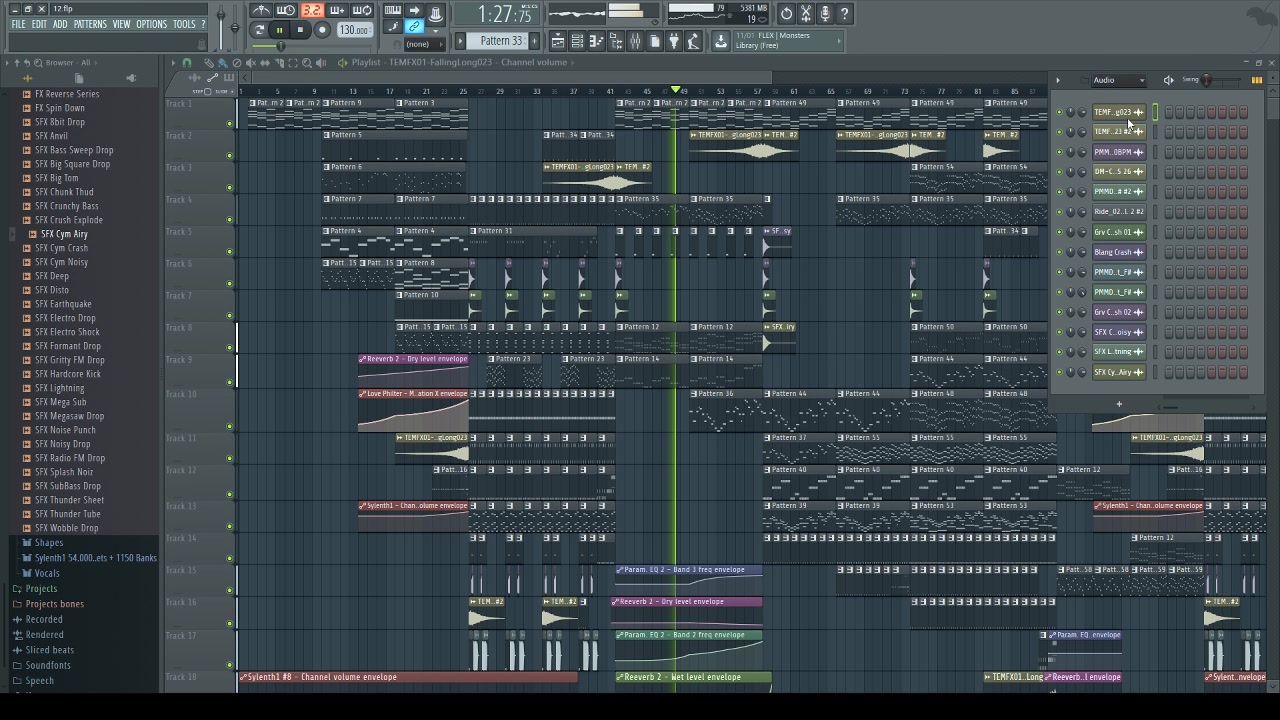
Task: Expand the Soundfonts folder in browser
Action: coord(48,665)
